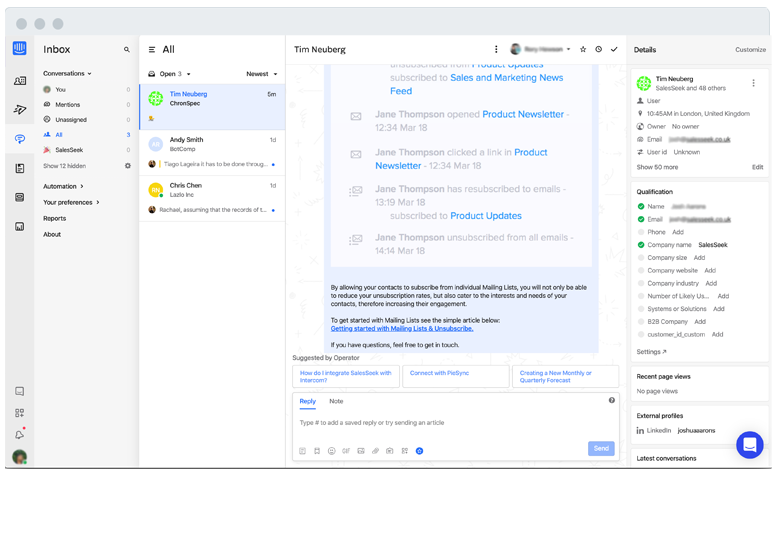
Task: Open the Operator bot icon in left rail
Action: 20,197
